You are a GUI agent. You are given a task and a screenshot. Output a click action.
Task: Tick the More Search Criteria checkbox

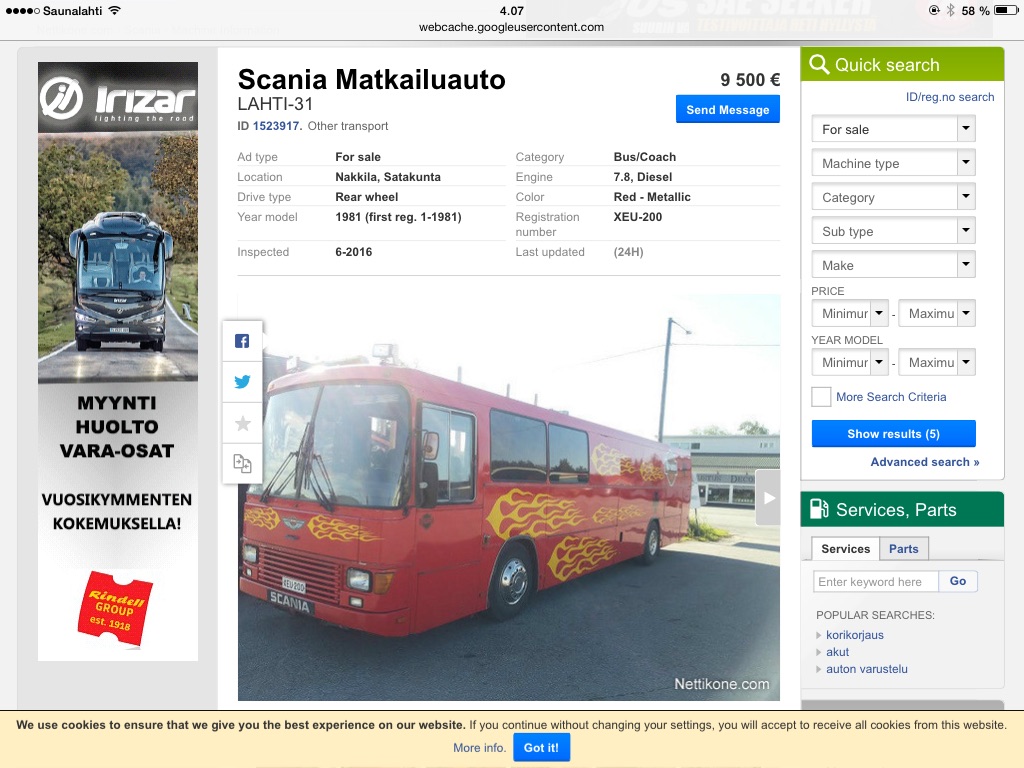pos(821,397)
